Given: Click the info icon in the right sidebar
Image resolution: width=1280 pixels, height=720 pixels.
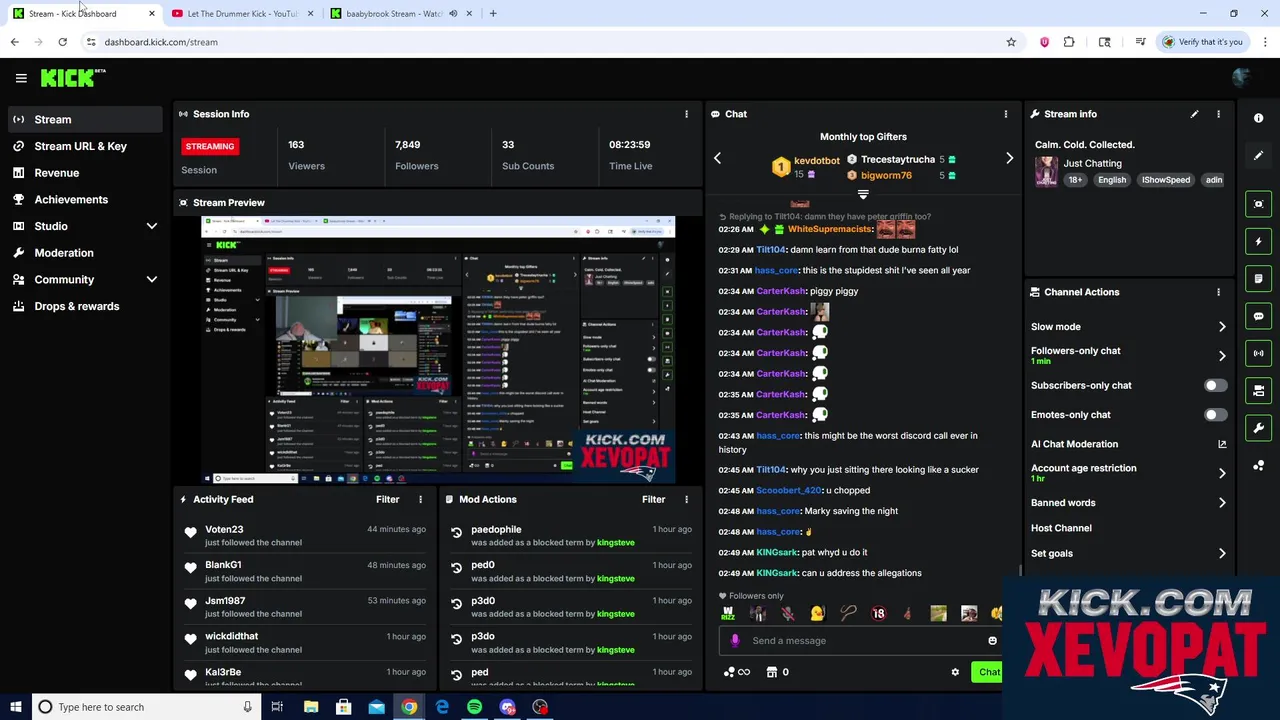Looking at the screenshot, I should [1259, 118].
